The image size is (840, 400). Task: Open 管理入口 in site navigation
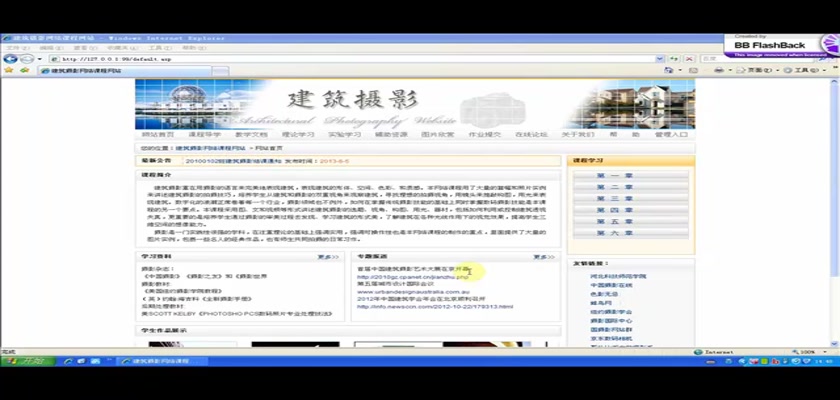[x=671, y=134]
